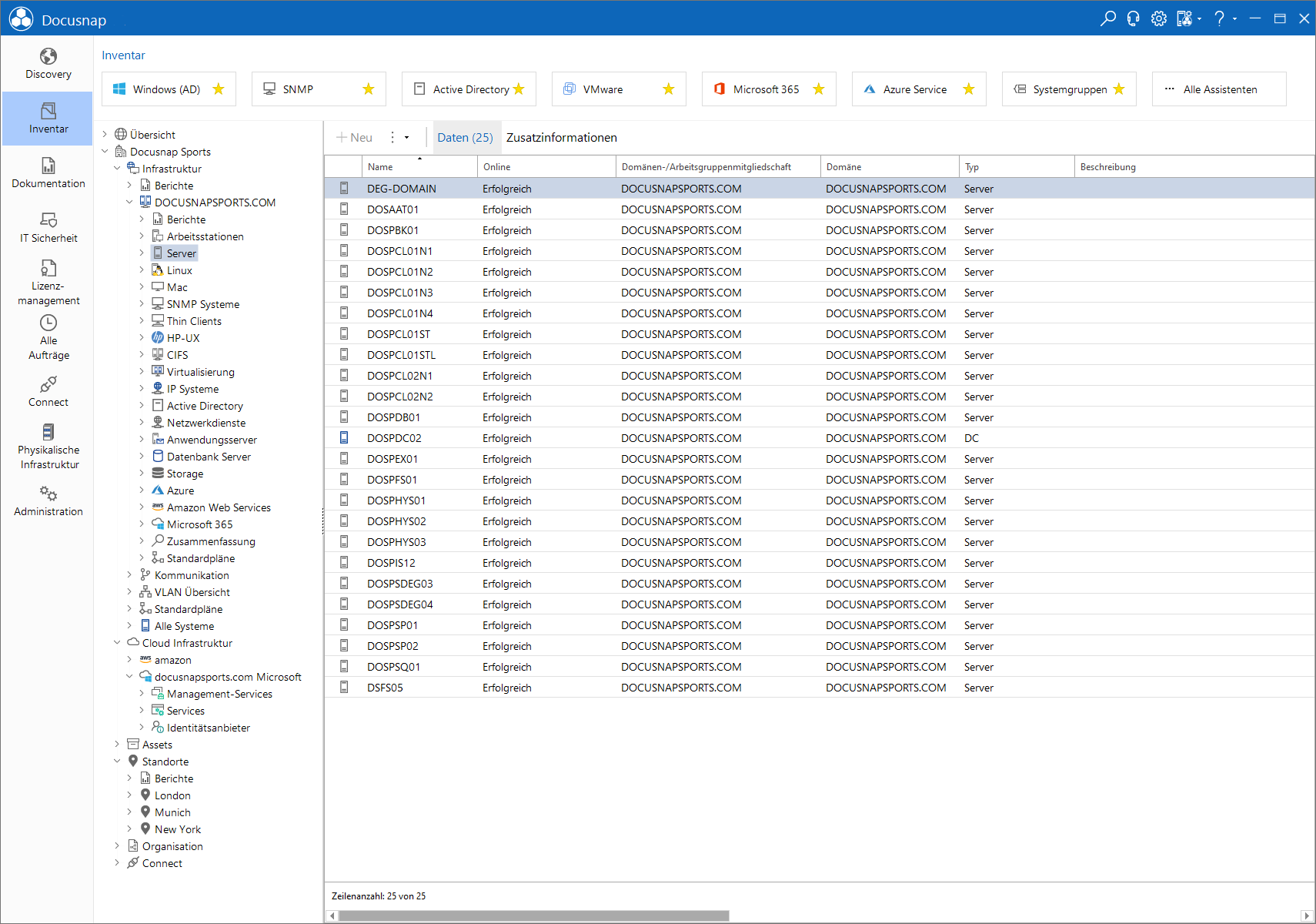Click the Linux penguin icon in tree
This screenshot has width=1316, height=924.
[x=158, y=270]
